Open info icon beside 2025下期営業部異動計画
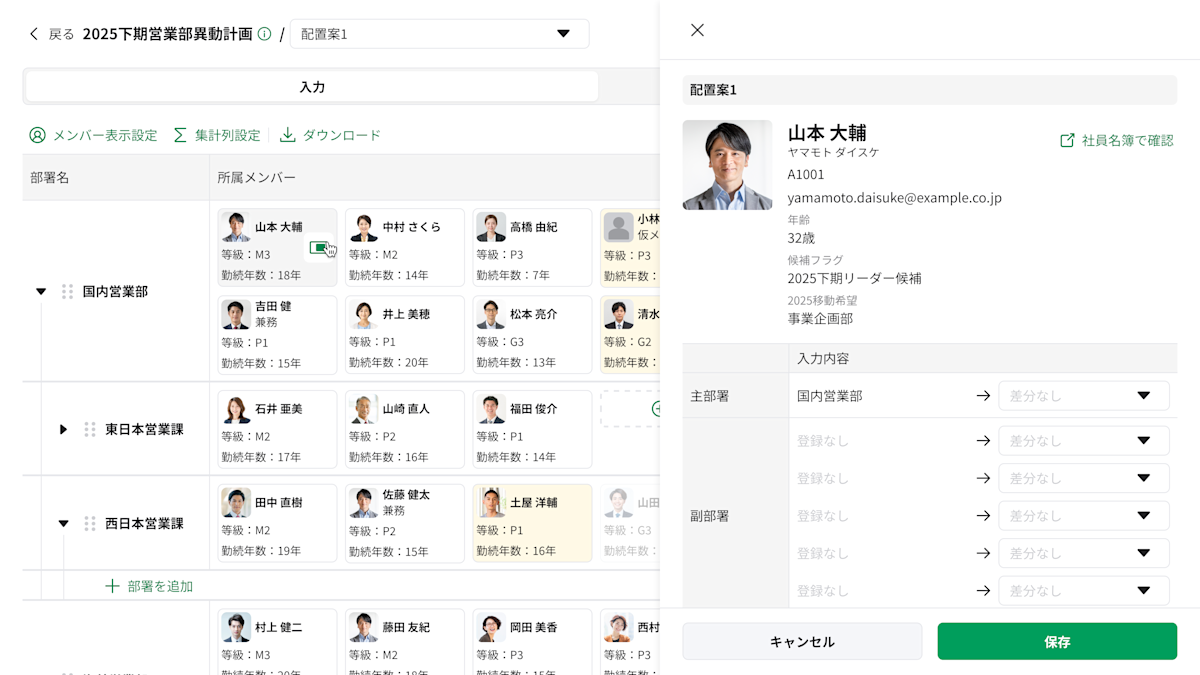This screenshot has height=675, width=1200. [x=264, y=34]
